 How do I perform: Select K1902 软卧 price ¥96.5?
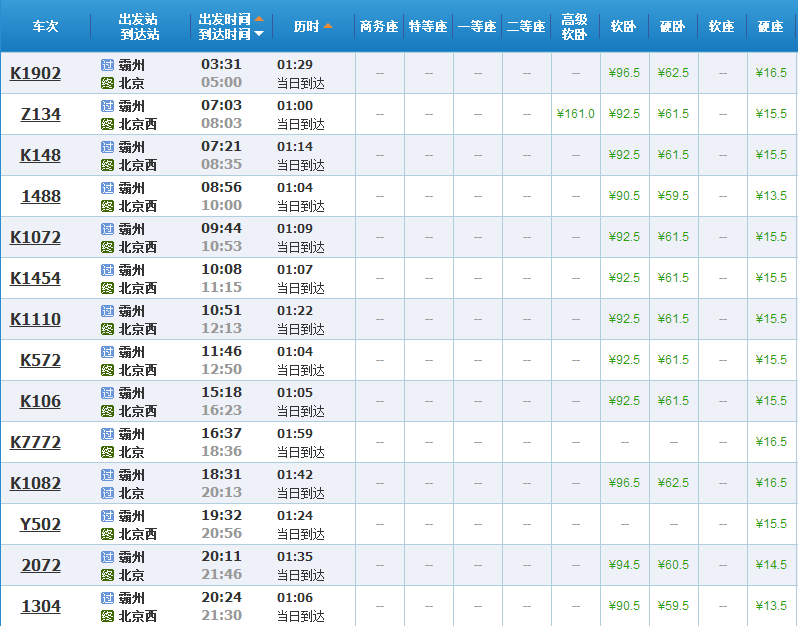click(x=624, y=73)
